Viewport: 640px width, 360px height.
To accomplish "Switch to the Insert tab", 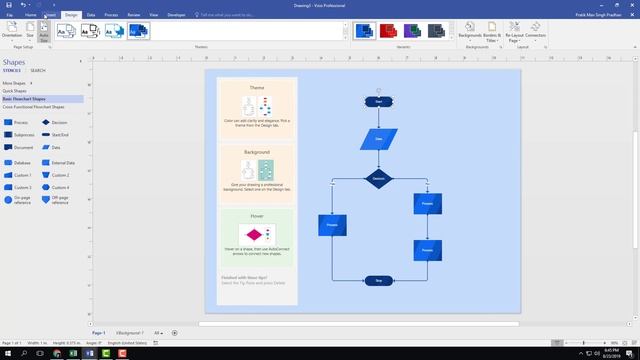I will [x=50, y=15].
